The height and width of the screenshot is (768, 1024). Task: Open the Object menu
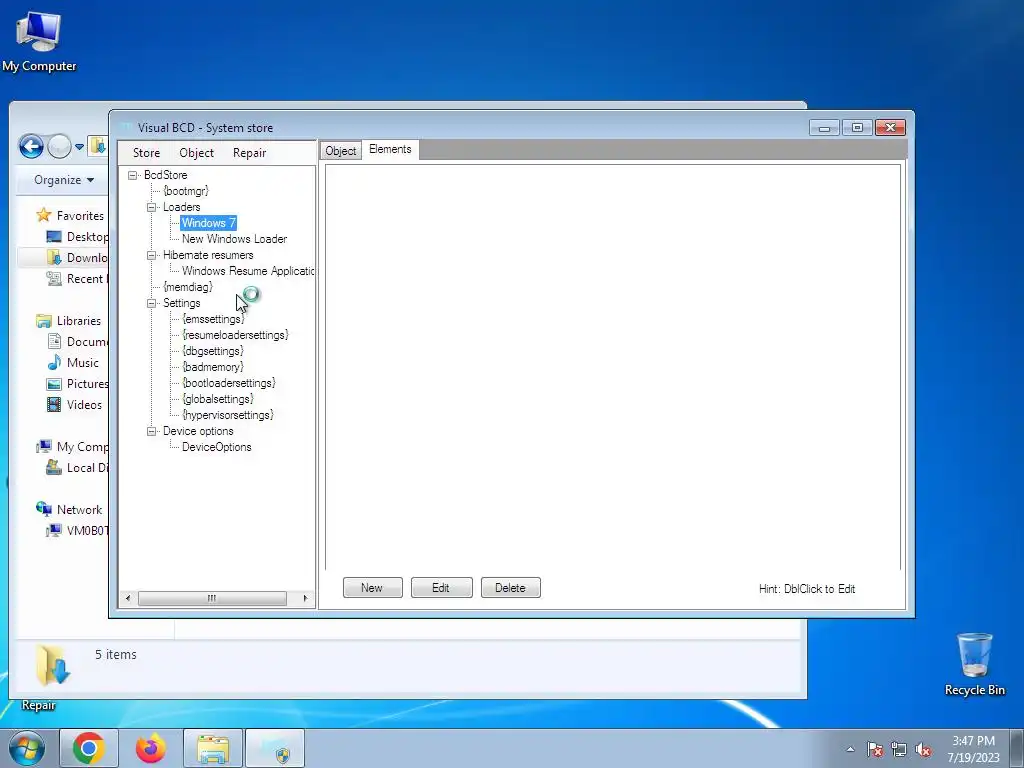pyautogui.click(x=197, y=153)
